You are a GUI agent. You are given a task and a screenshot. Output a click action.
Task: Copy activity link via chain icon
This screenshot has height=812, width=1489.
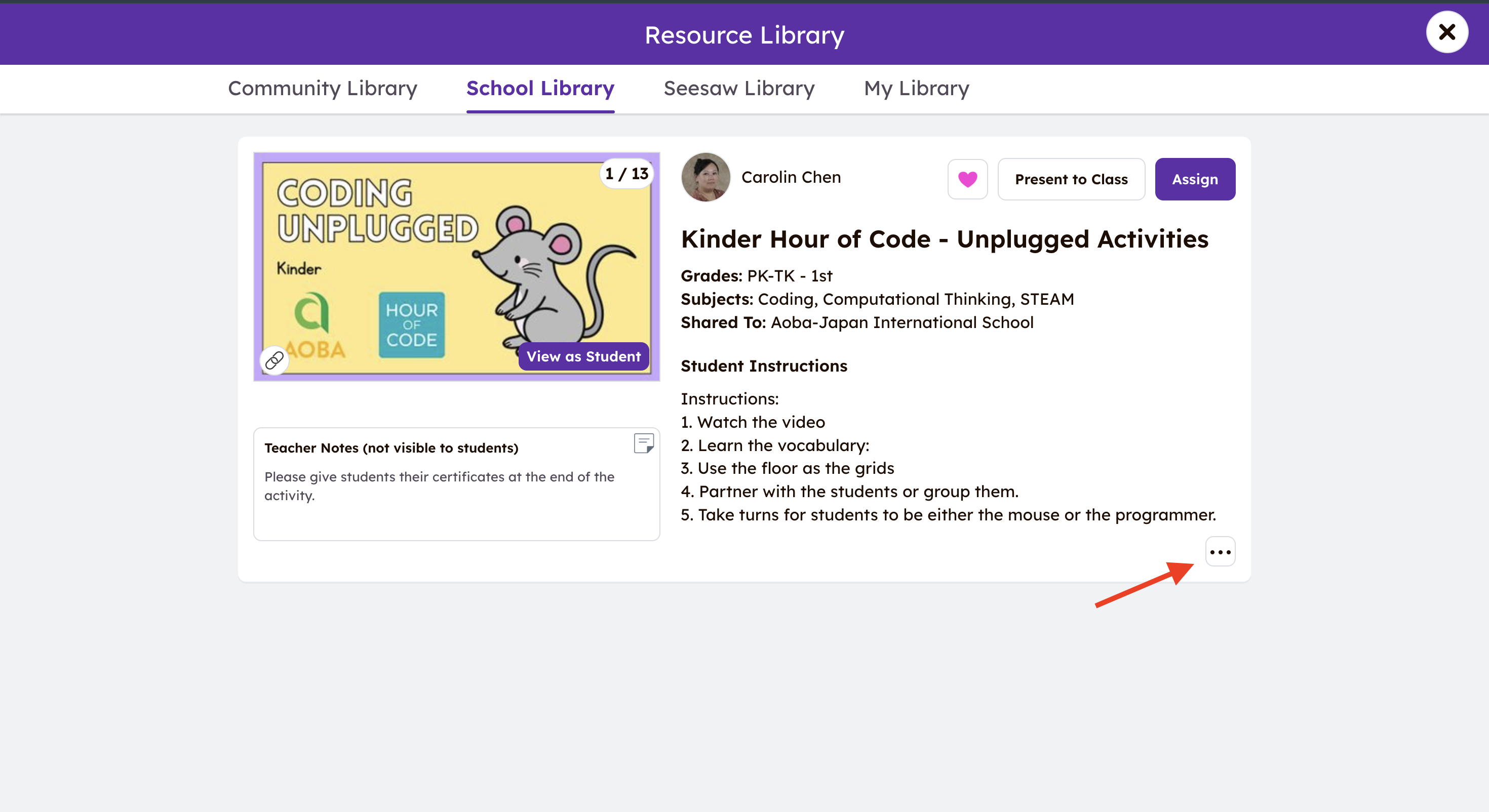pyautogui.click(x=274, y=360)
